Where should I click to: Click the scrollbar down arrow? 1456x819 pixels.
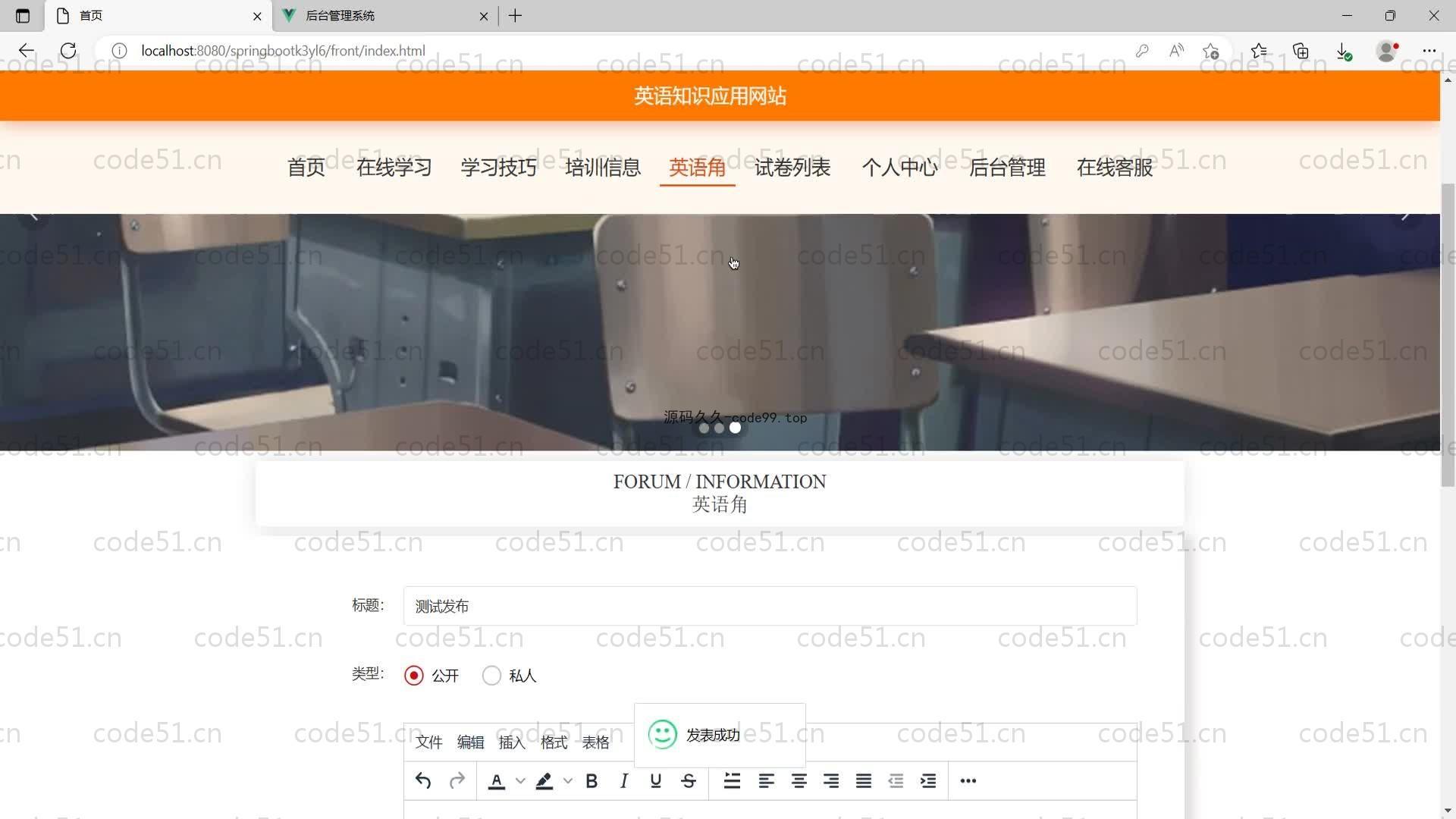pos(1448,812)
